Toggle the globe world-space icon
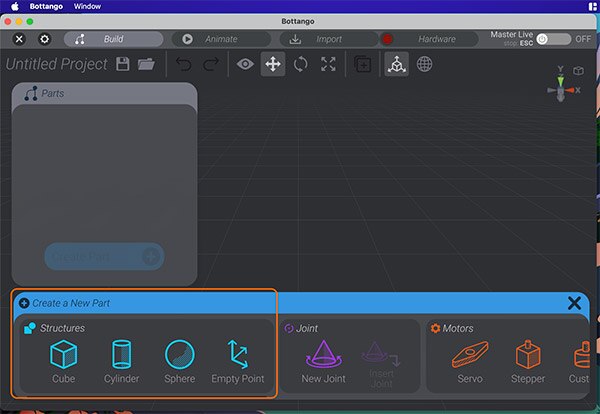 pyautogui.click(x=425, y=64)
